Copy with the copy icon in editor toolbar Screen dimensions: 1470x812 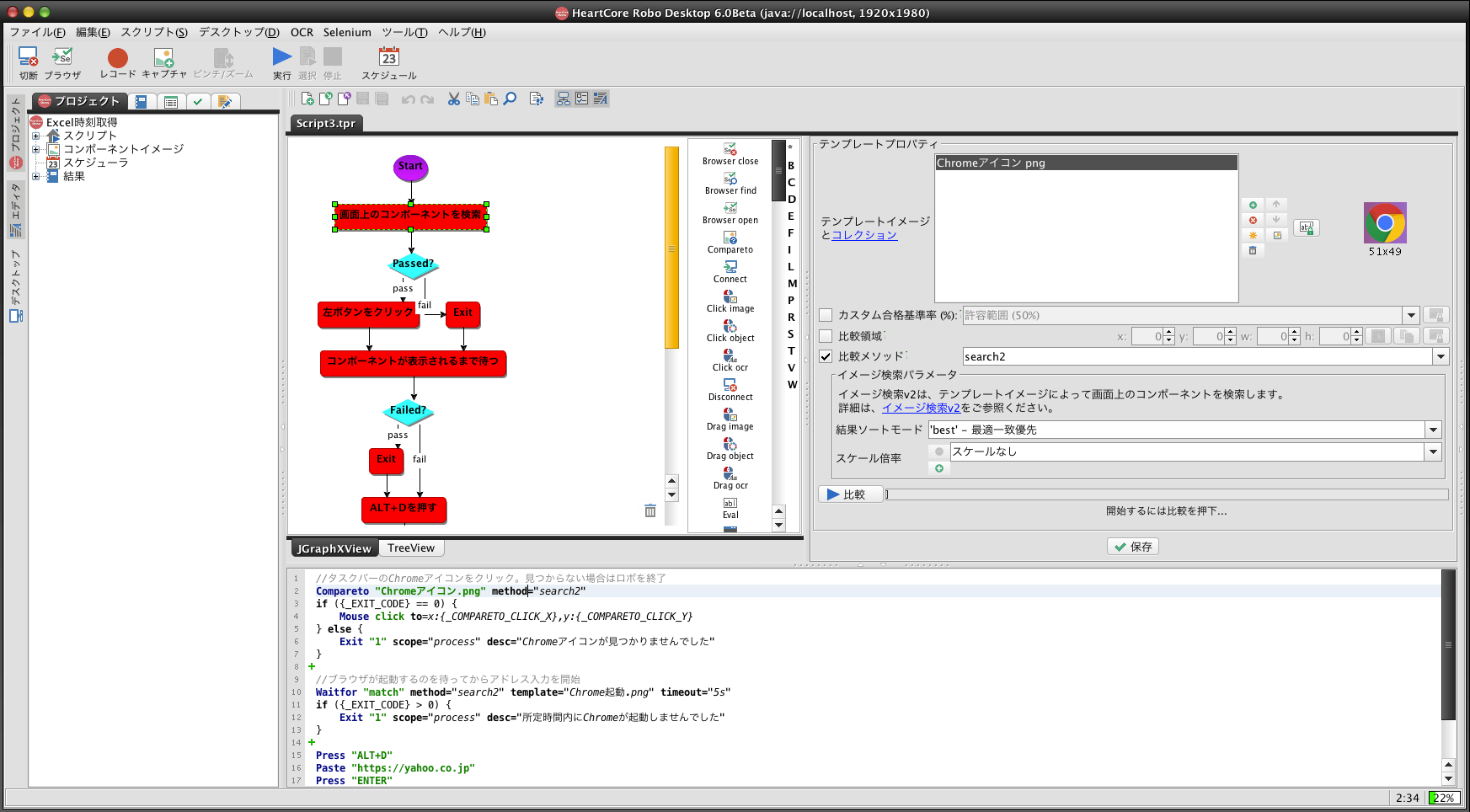click(x=473, y=99)
